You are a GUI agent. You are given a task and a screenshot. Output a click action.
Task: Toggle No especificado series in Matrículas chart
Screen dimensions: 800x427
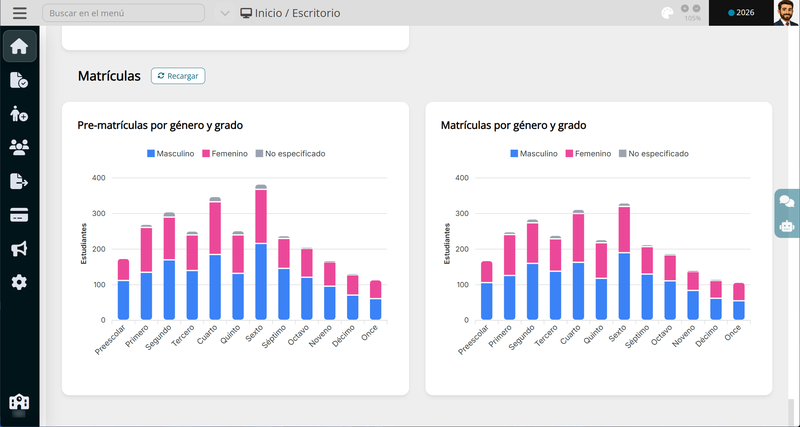[x=654, y=154]
